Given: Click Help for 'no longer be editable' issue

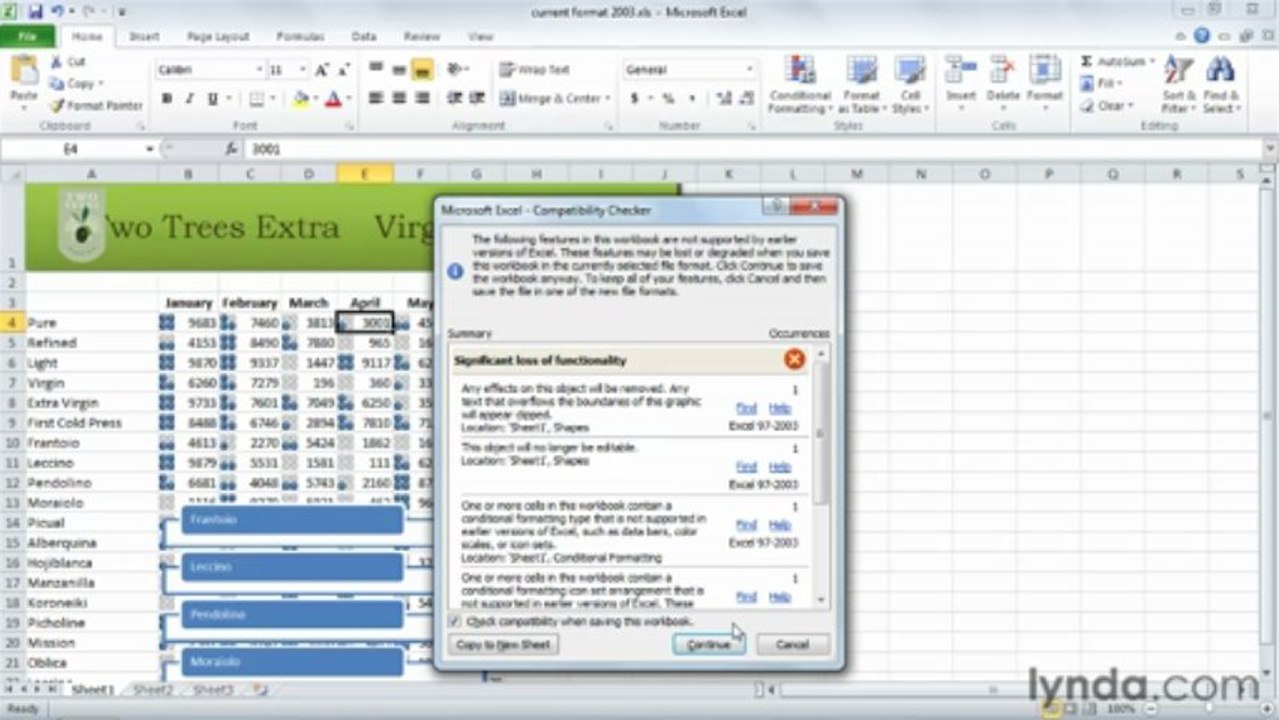Looking at the screenshot, I should pyautogui.click(x=780, y=467).
